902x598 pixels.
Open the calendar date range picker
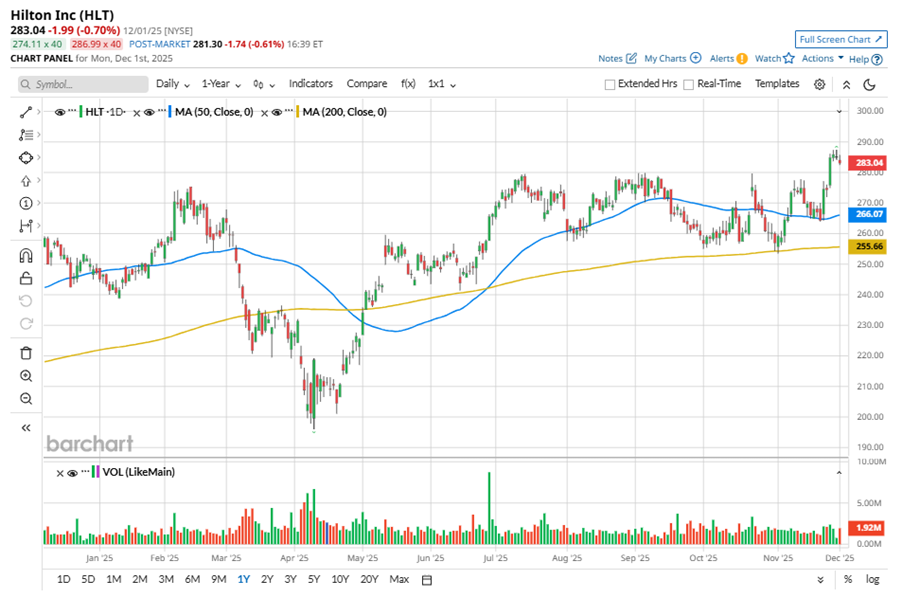pyautogui.click(x=427, y=580)
